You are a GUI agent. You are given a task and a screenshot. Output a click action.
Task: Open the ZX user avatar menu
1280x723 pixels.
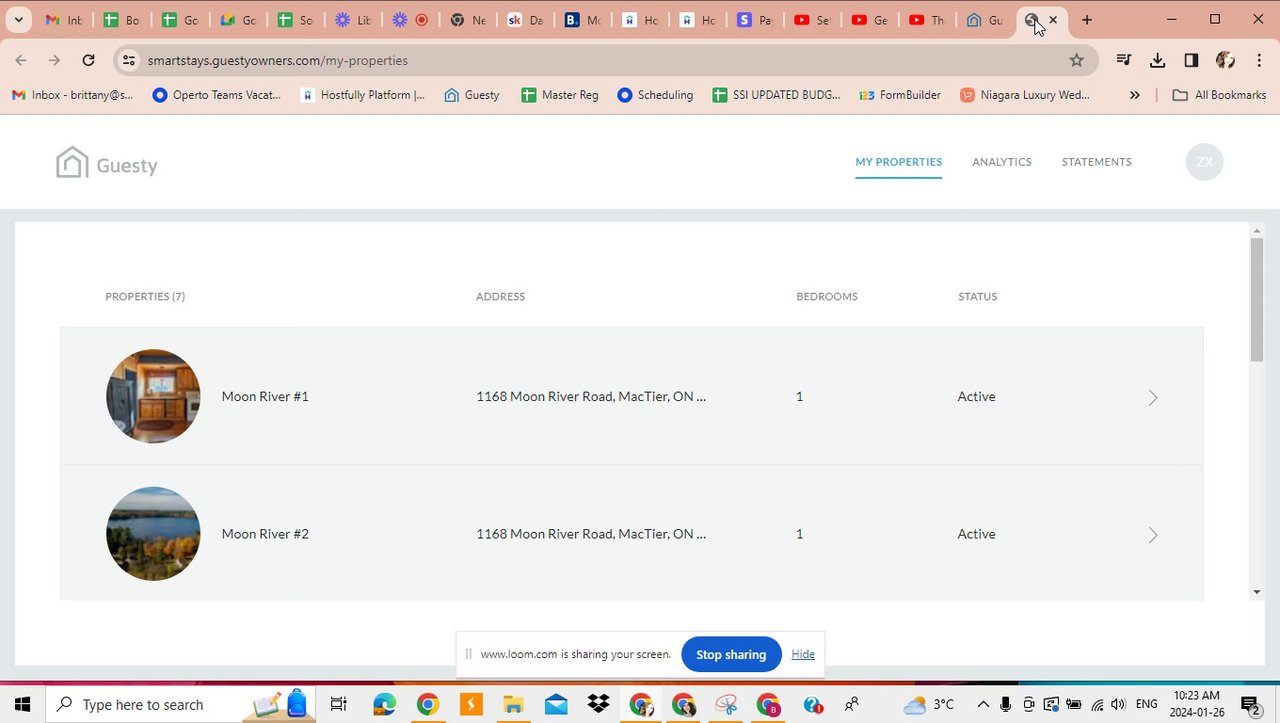[1204, 162]
